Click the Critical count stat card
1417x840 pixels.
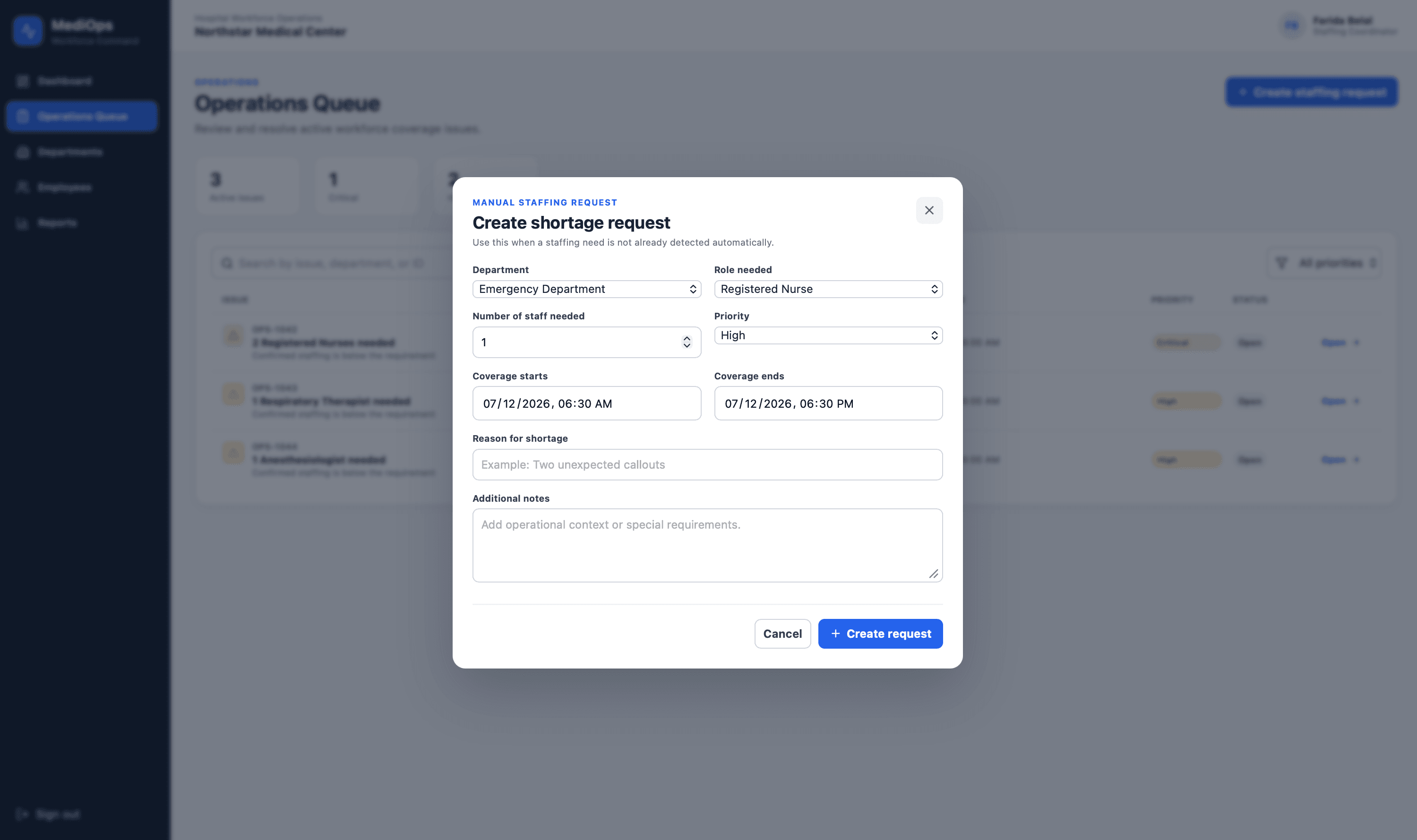[x=366, y=186]
